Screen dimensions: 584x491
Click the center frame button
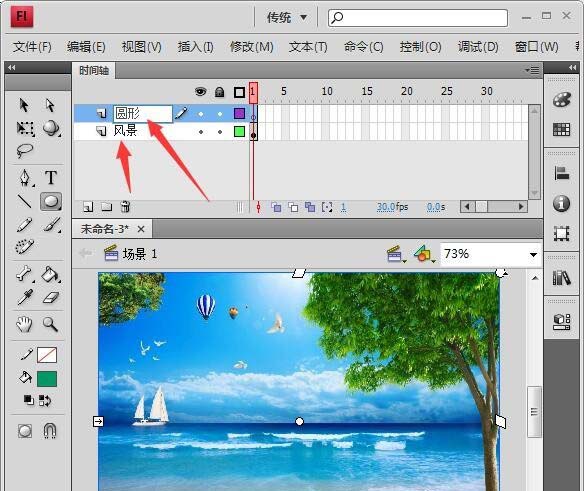point(258,207)
